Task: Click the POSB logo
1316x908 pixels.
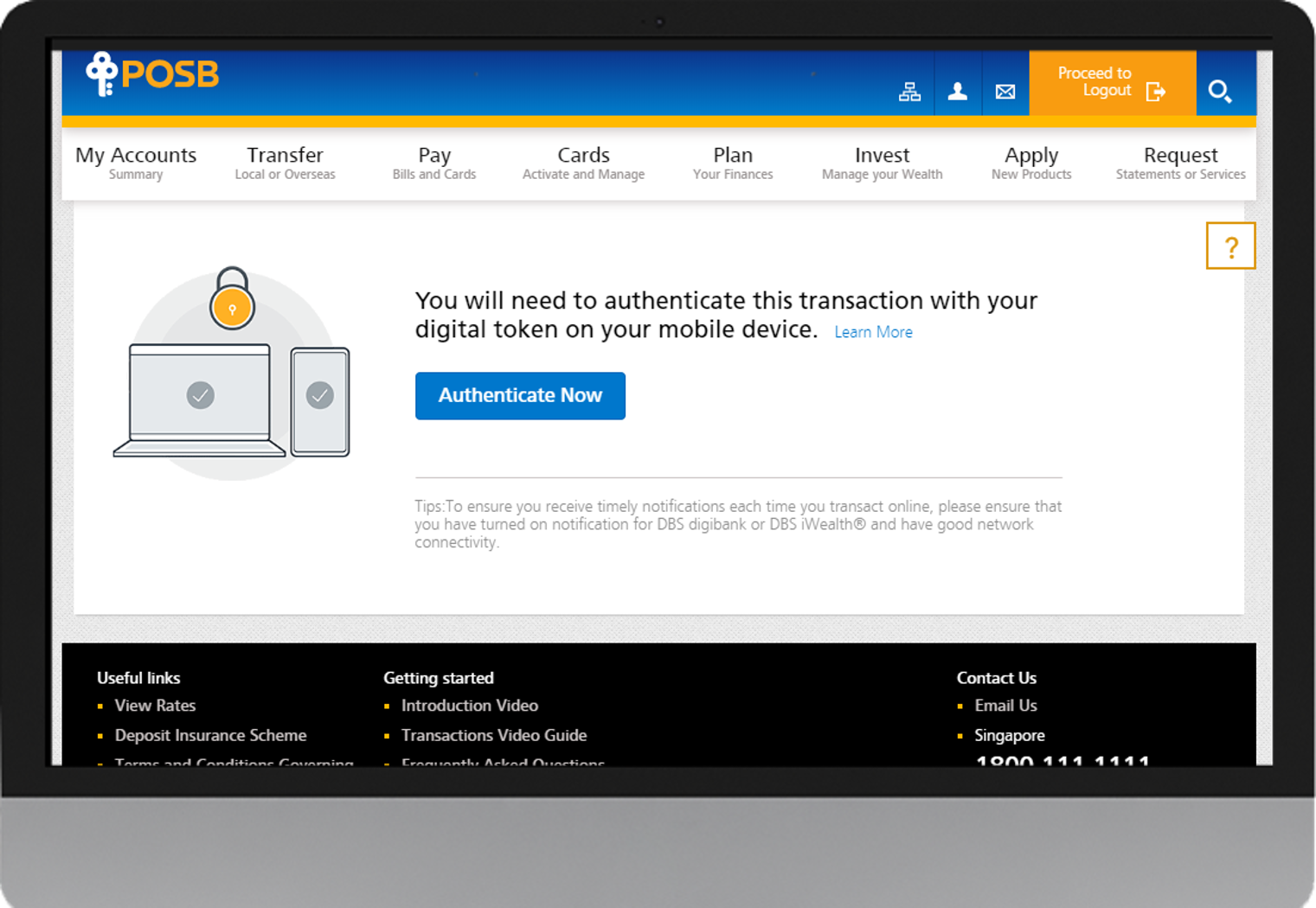Action: [152, 74]
